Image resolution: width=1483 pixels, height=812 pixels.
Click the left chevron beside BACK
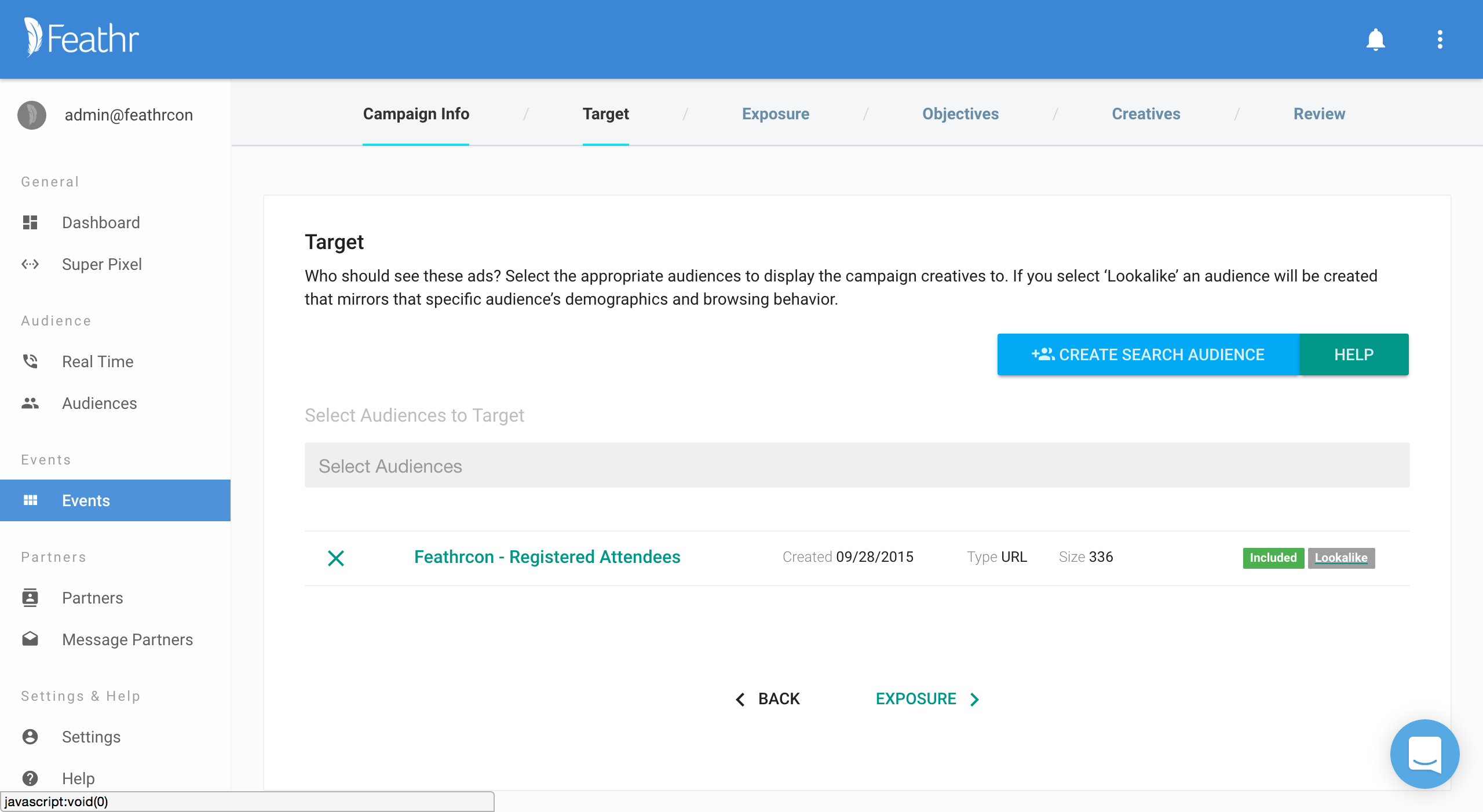740,699
